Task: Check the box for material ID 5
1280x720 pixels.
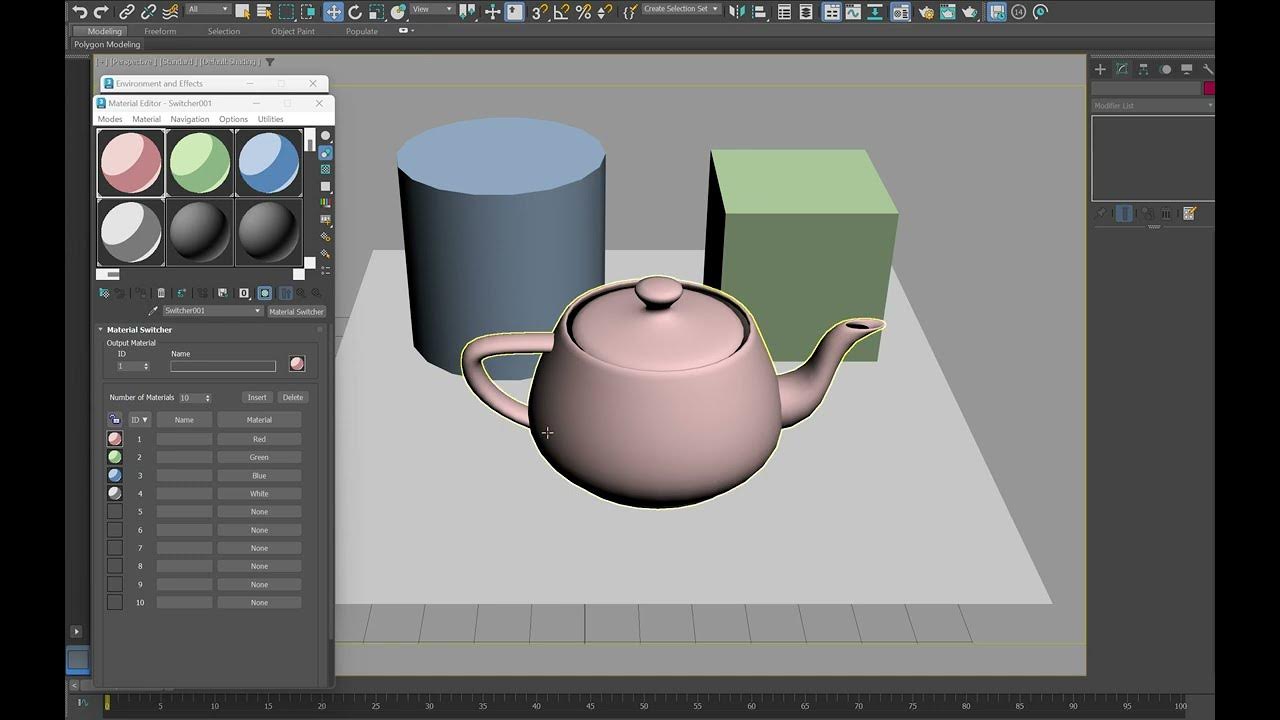Action: [x=115, y=511]
